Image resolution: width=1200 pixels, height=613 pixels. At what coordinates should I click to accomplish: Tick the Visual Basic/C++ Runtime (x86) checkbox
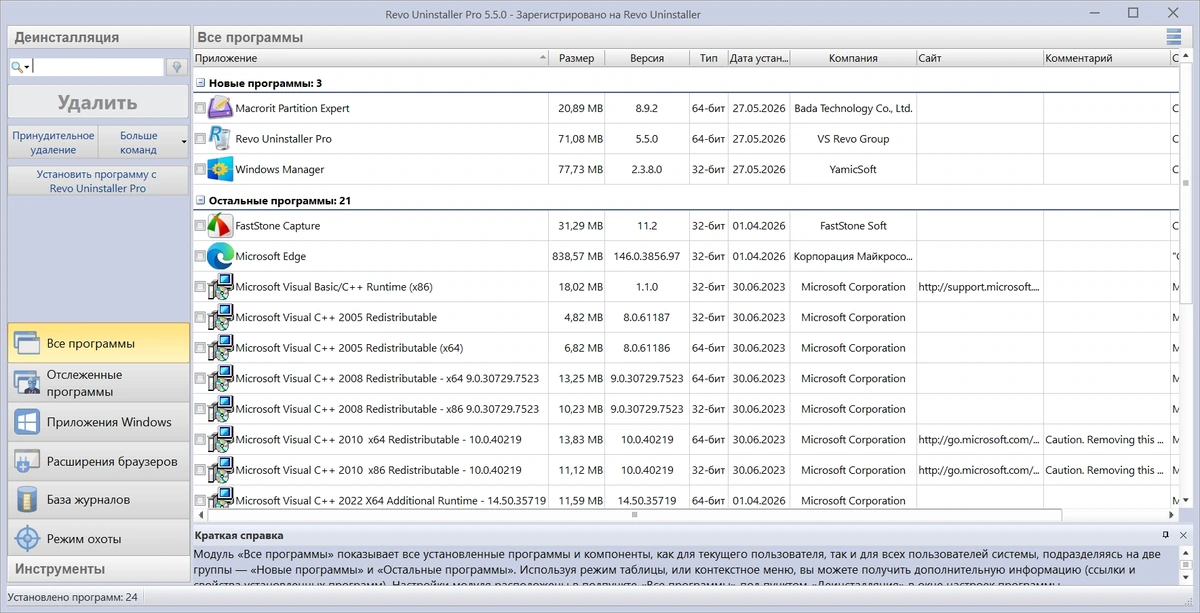coord(200,287)
